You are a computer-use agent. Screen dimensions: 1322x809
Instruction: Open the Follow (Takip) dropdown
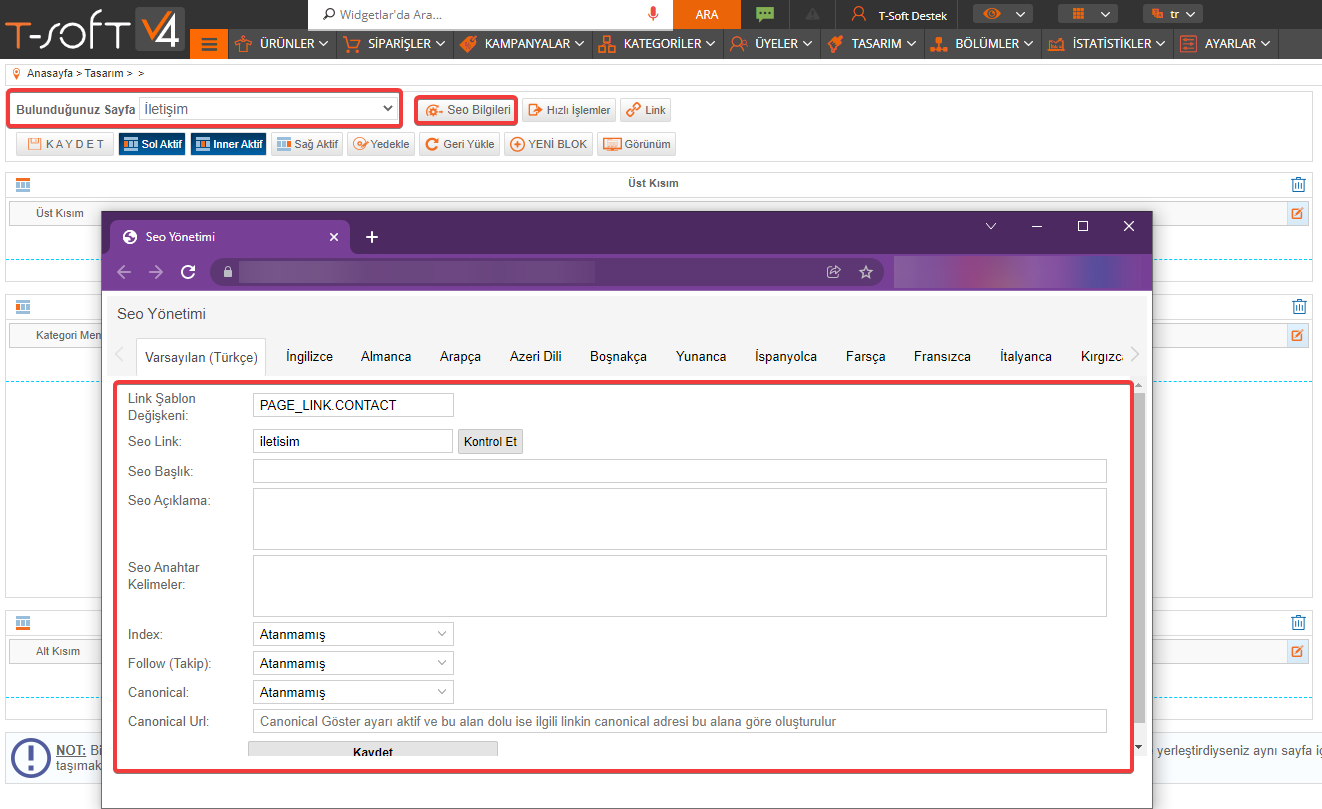click(353, 663)
